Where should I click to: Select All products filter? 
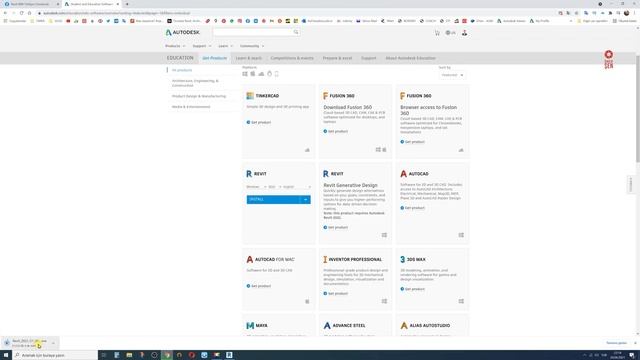pos(182,70)
